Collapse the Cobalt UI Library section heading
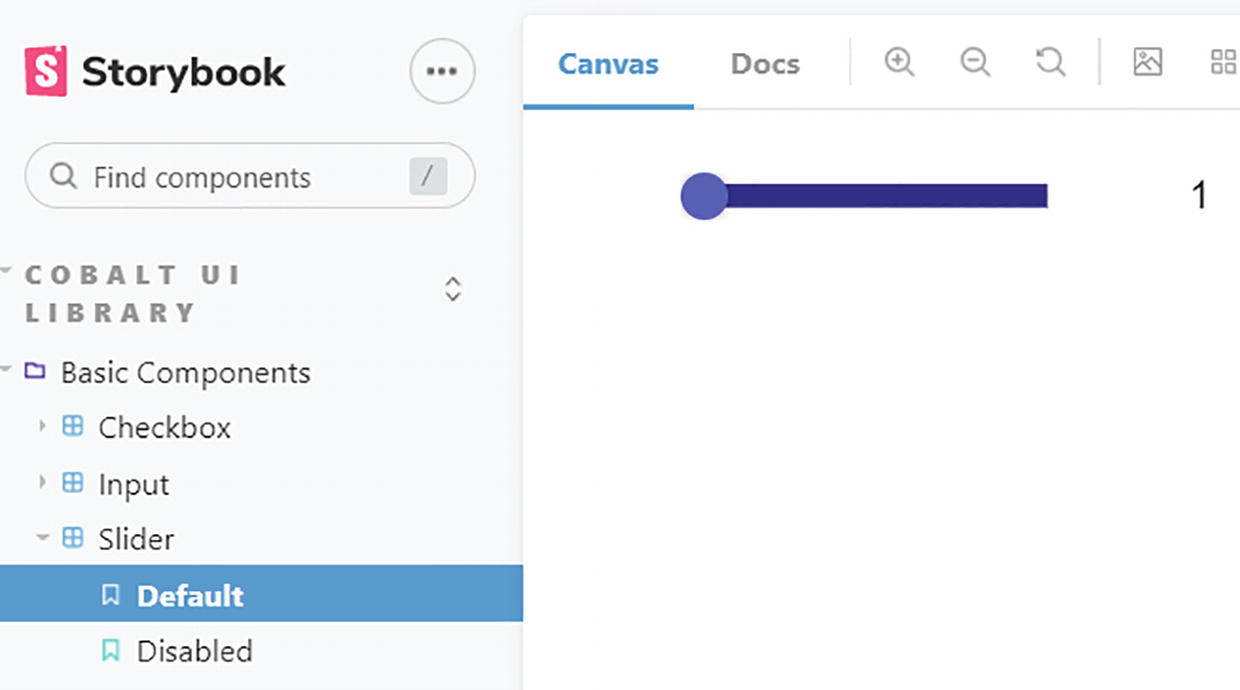This screenshot has height=690, width=1240. pos(130,293)
